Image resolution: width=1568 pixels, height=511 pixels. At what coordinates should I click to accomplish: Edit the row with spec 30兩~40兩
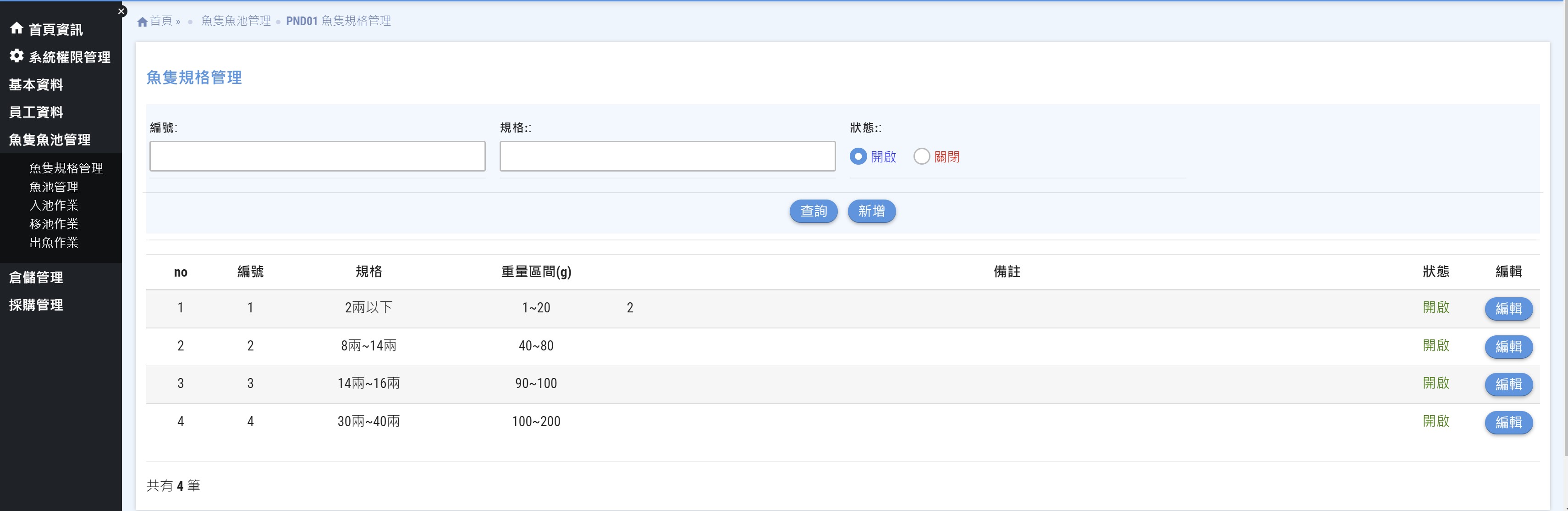[1508, 422]
